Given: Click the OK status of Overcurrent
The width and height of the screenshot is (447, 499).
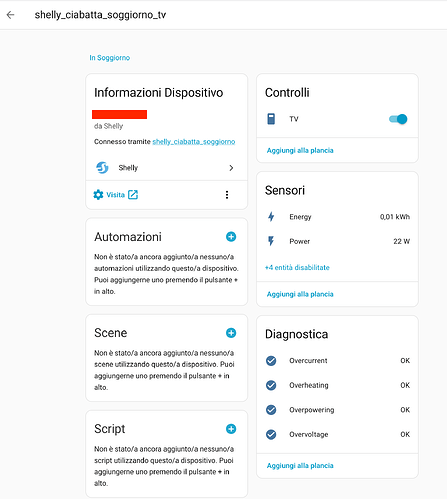Looking at the screenshot, I should (x=405, y=361).
